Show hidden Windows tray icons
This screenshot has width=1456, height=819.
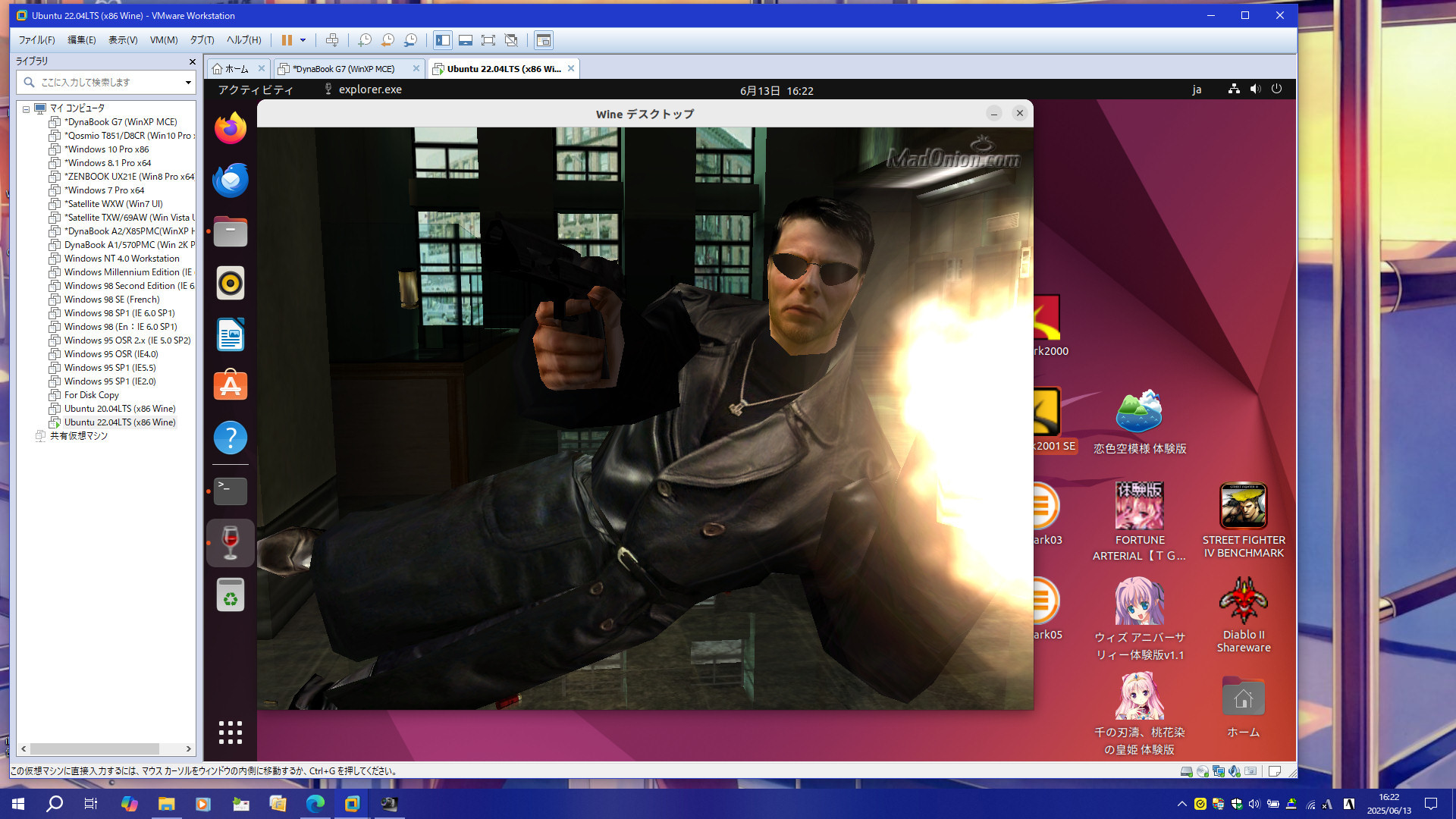[1181, 804]
